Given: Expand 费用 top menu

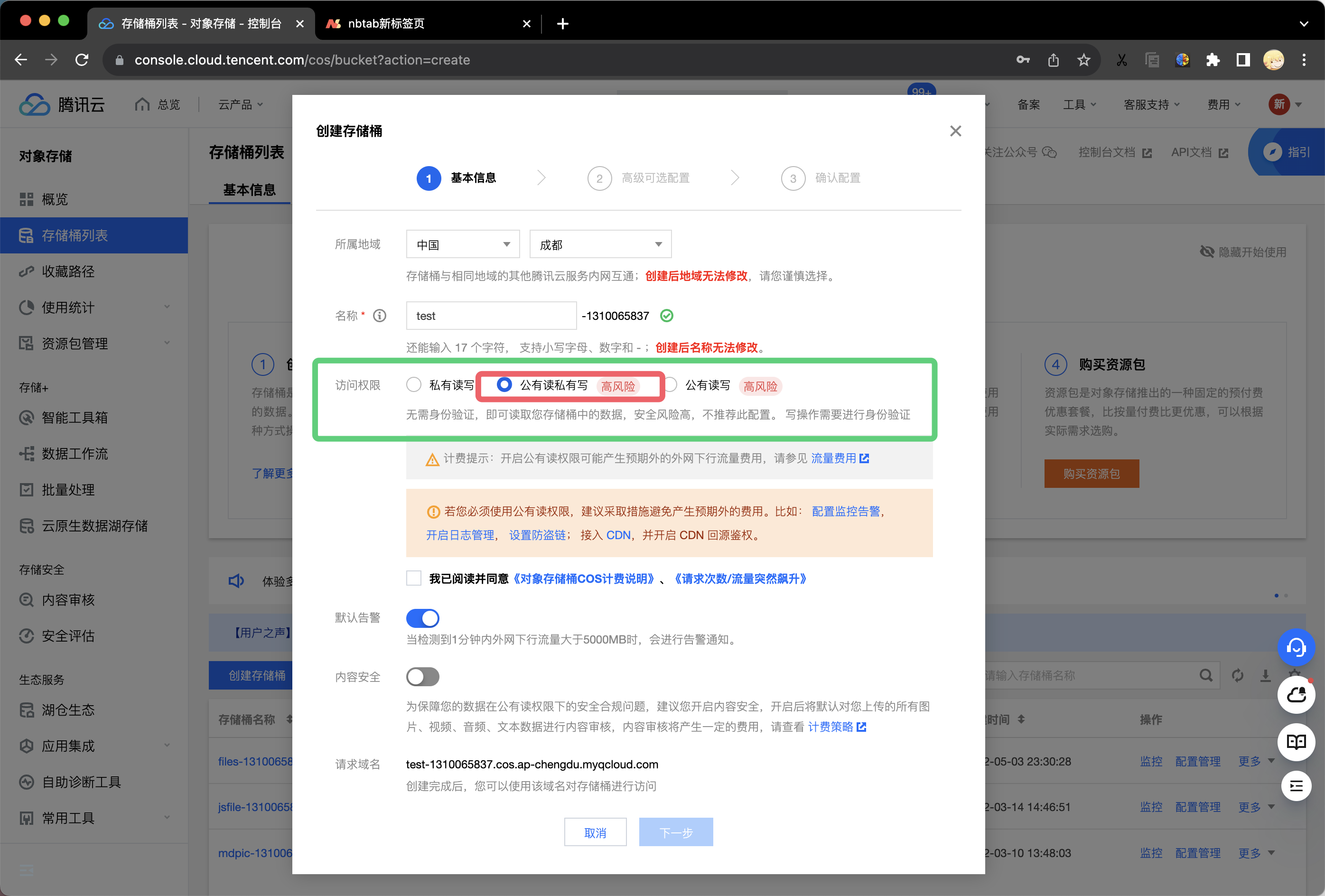Looking at the screenshot, I should [1223, 104].
